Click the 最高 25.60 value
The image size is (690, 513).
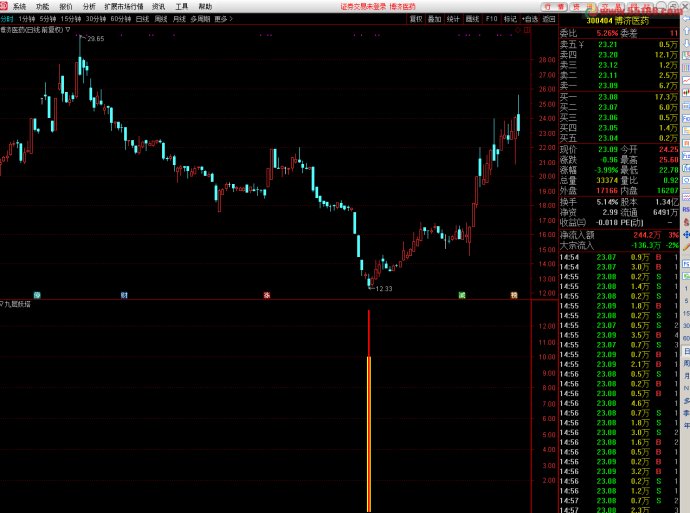(x=668, y=160)
